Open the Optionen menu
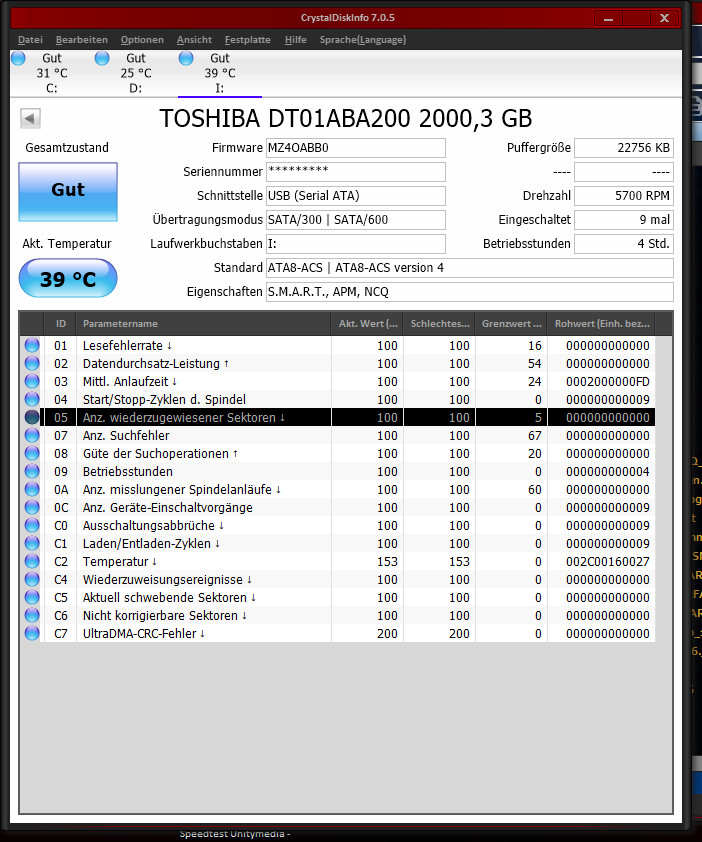This screenshot has width=702, height=842. (142, 40)
